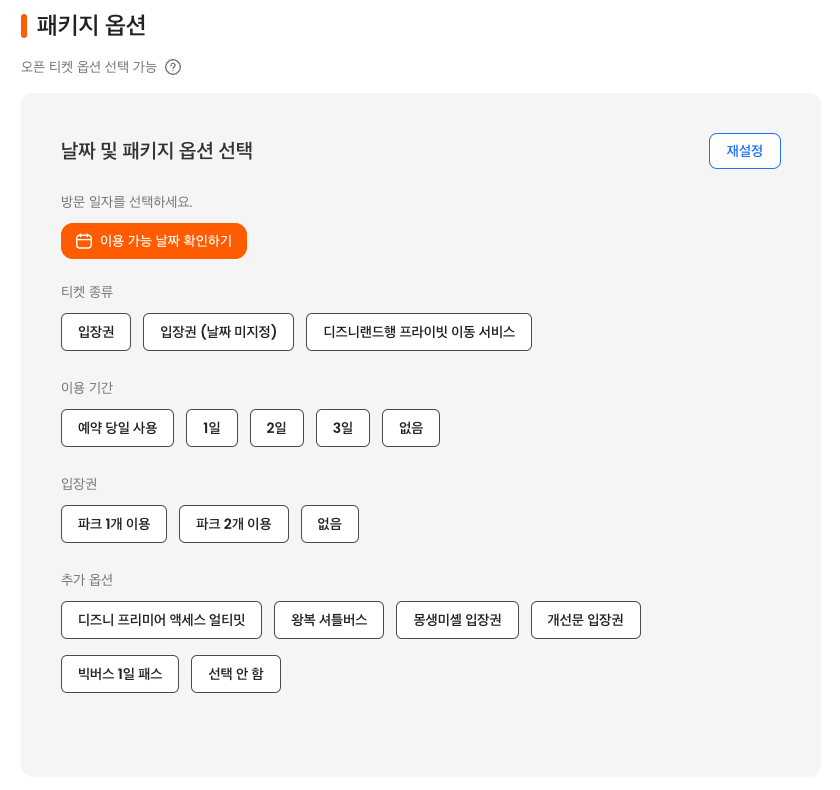Pick the 2일 usage period
The width and height of the screenshot is (840, 790).
[276, 428]
